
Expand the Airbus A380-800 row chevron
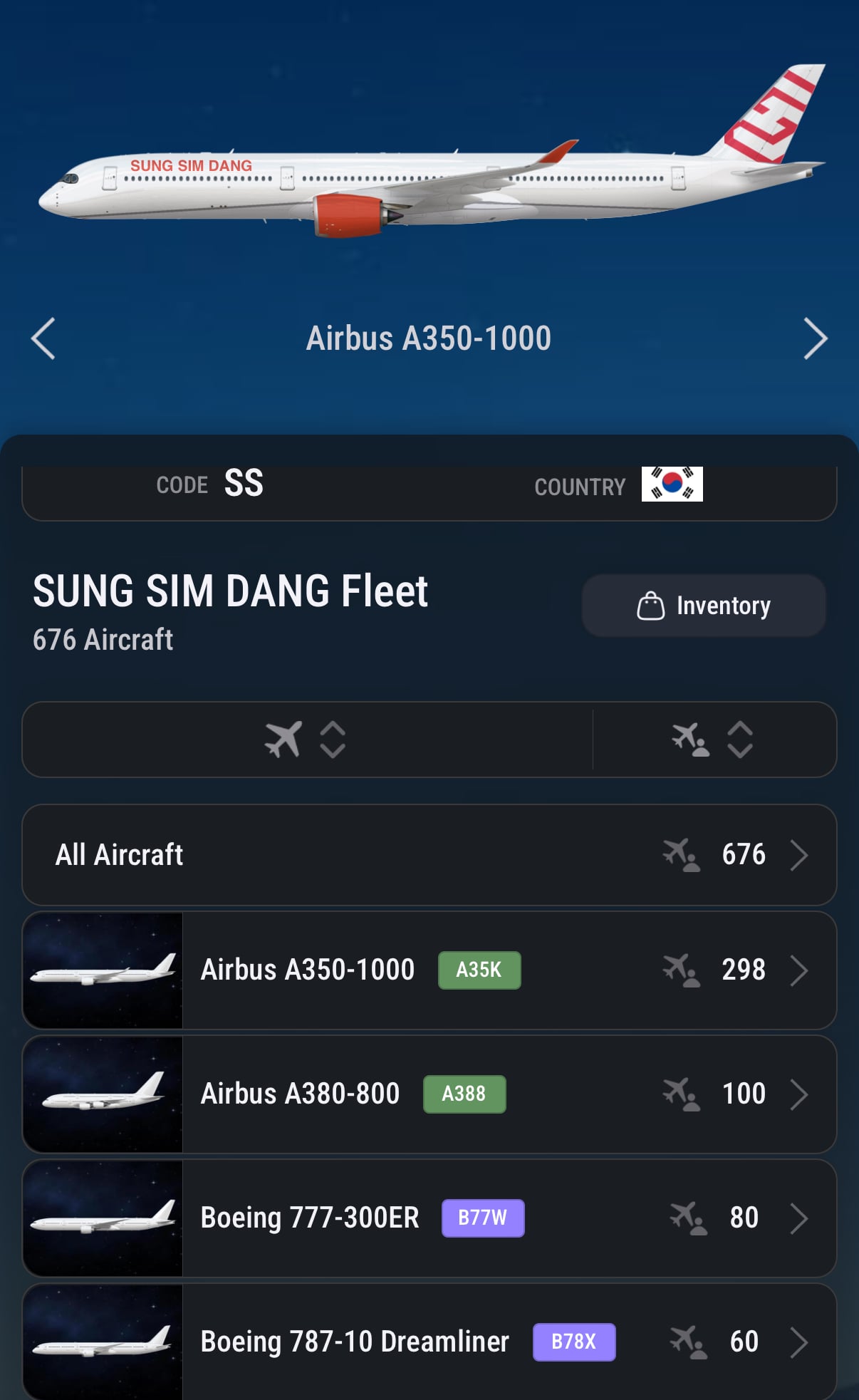point(799,1094)
